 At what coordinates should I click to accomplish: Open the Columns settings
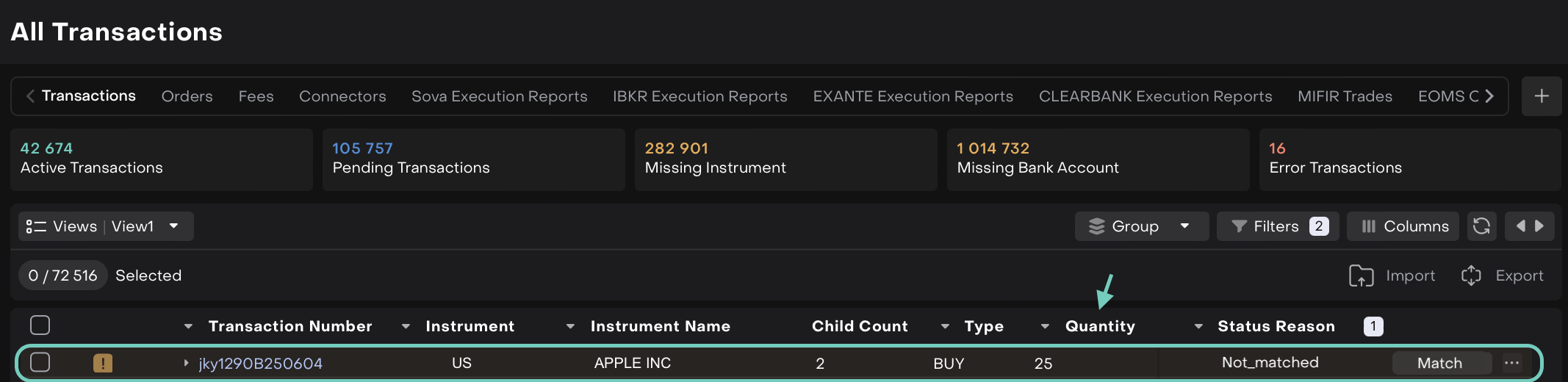pyautogui.click(x=1403, y=226)
